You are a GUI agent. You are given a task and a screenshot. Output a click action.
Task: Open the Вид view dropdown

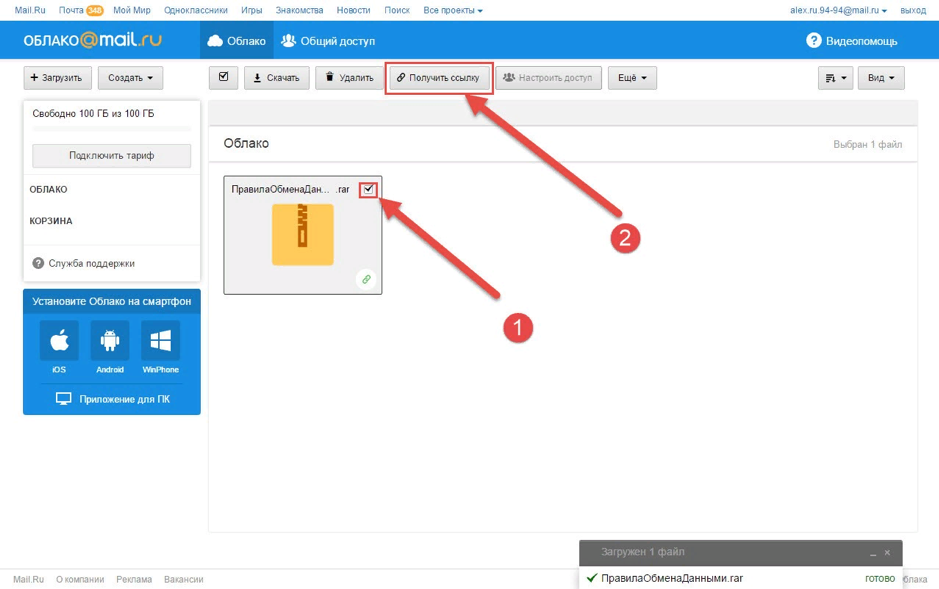(881, 78)
